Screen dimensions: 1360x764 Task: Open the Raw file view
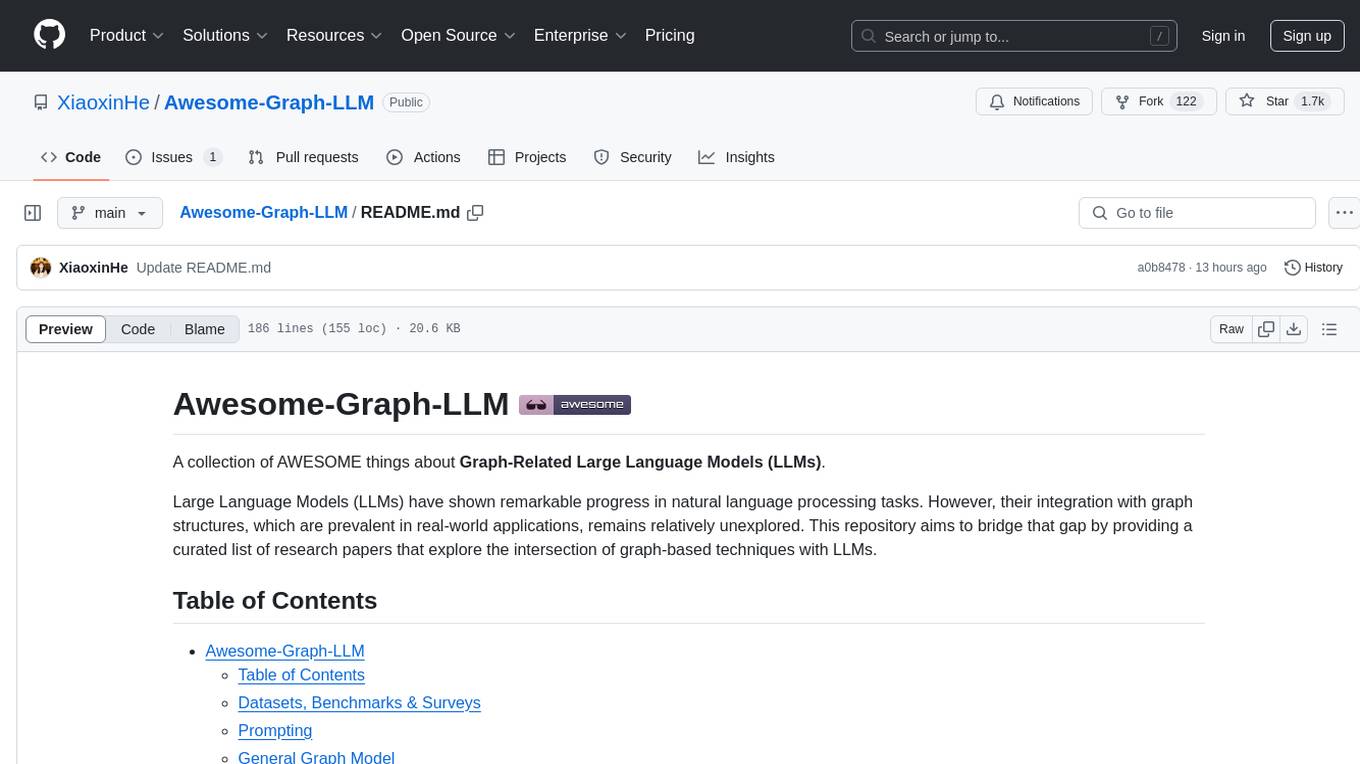[x=1231, y=329]
